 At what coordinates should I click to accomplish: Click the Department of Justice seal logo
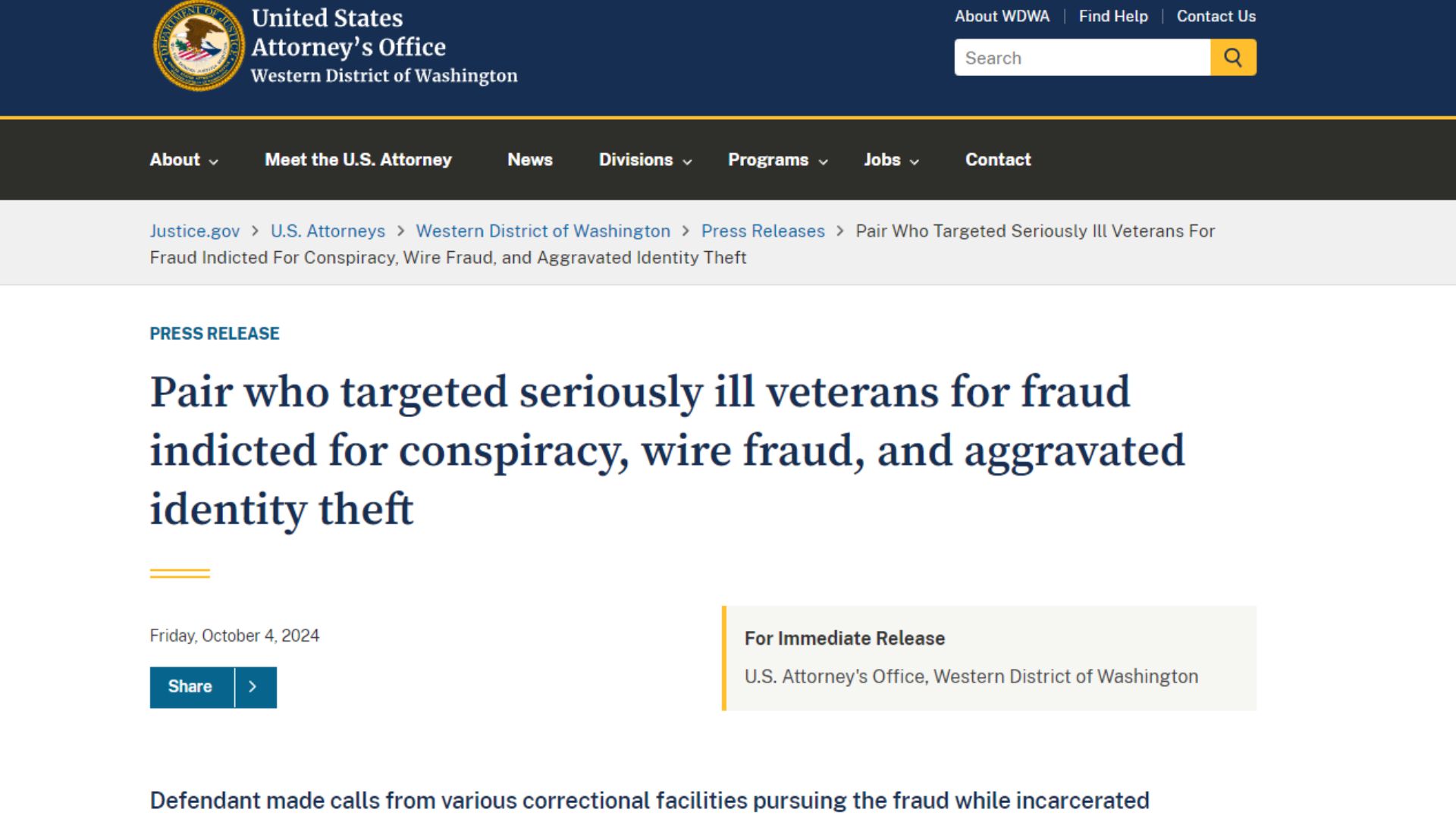coord(199,45)
